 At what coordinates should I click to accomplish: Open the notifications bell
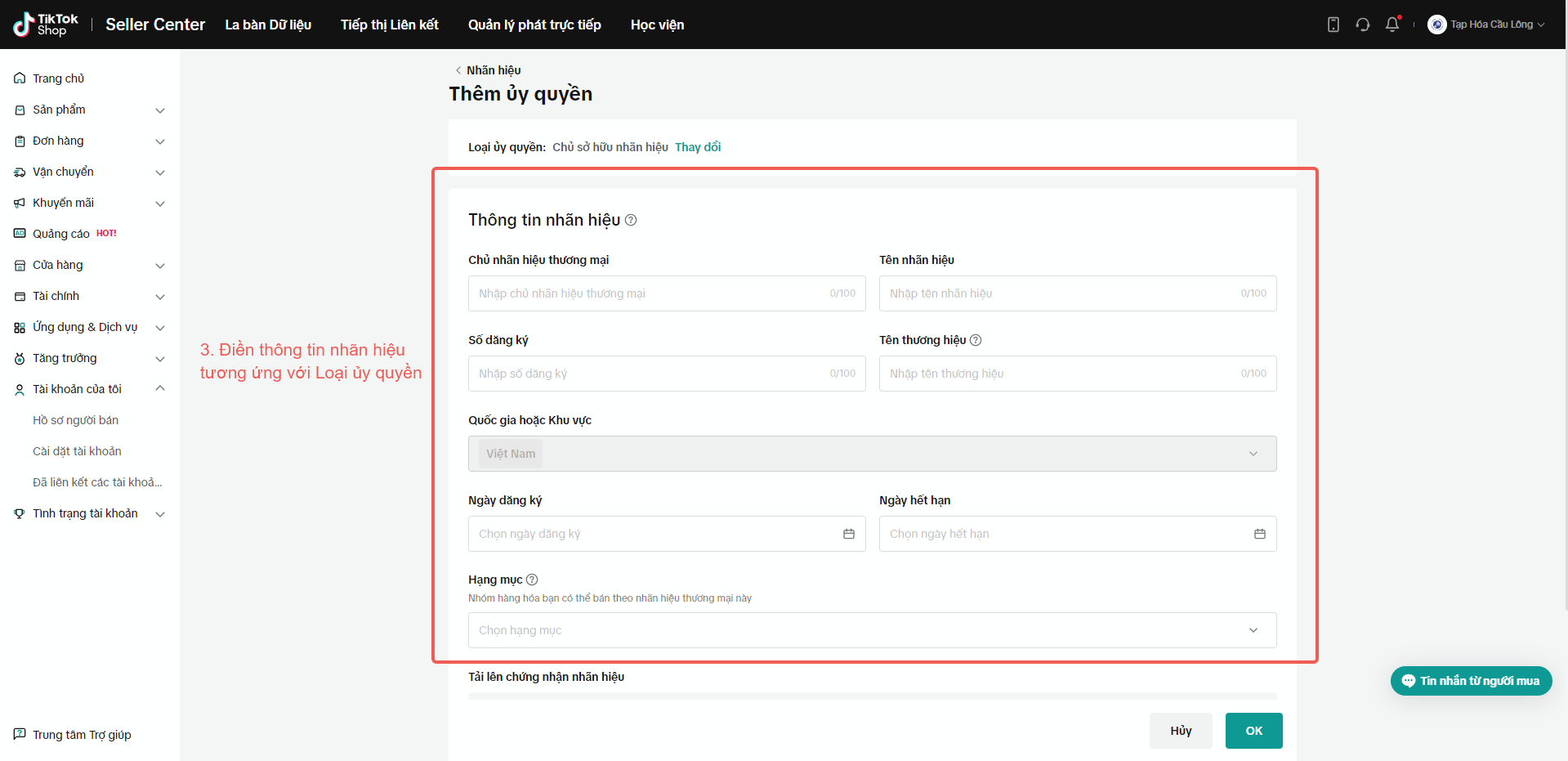click(x=1392, y=25)
